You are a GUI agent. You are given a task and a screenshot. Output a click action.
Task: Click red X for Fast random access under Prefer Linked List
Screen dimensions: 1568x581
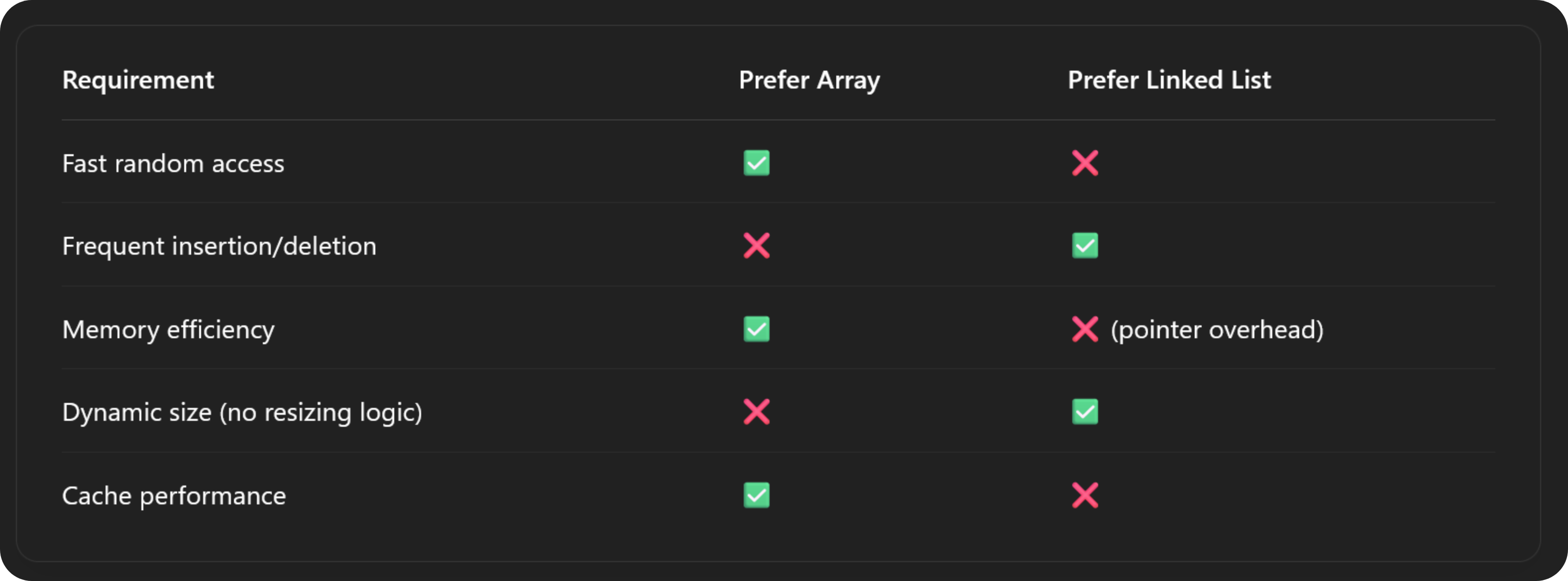point(1085,163)
